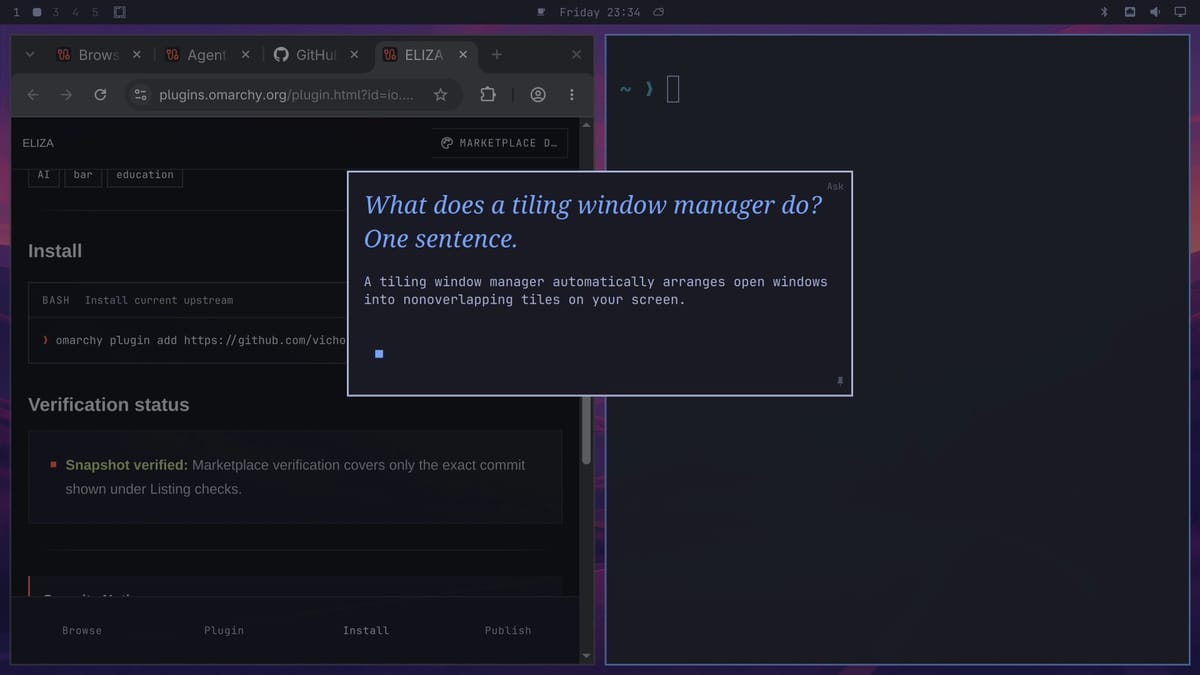This screenshot has width=1200, height=675.
Task: Open a new browser tab
Action: coord(497,55)
